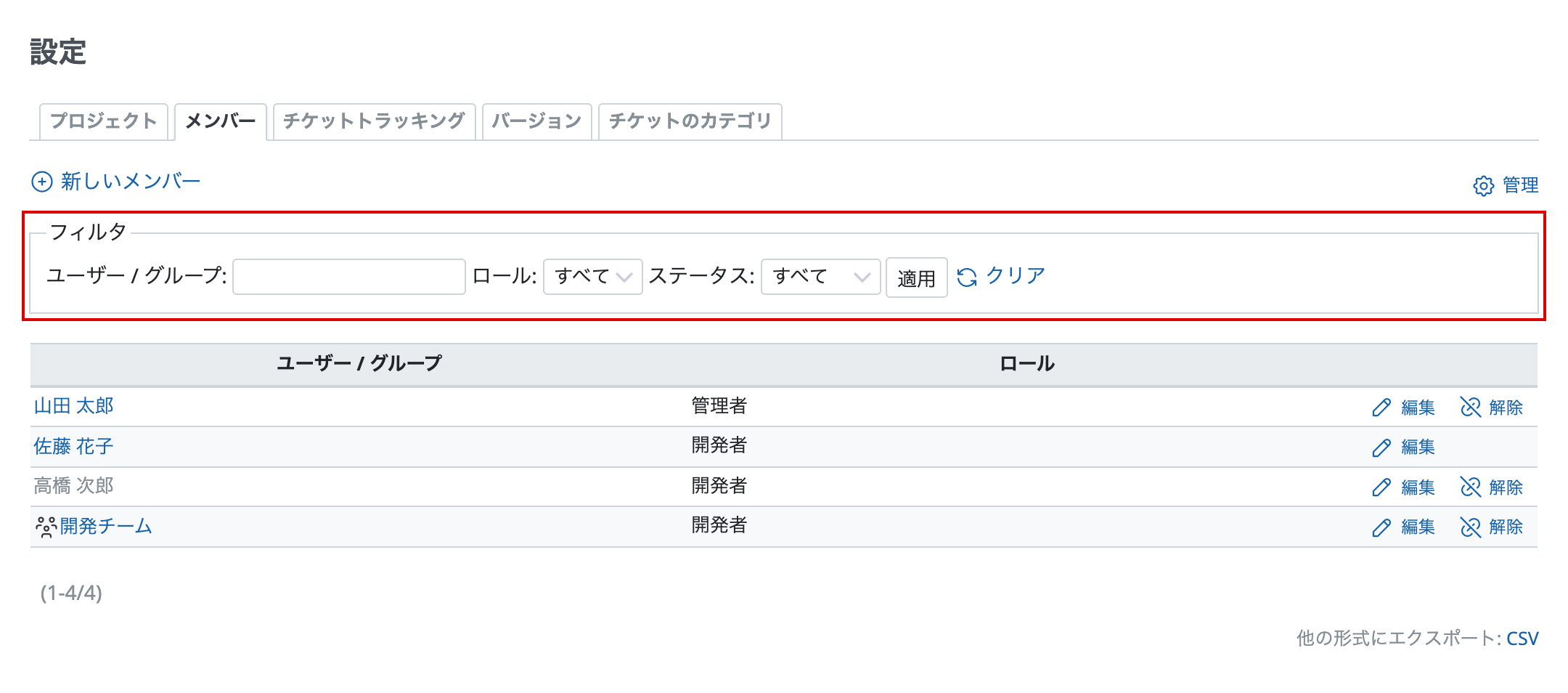
Task: Click the pencil edit icon for 山田 太郎
Action: click(x=1381, y=408)
